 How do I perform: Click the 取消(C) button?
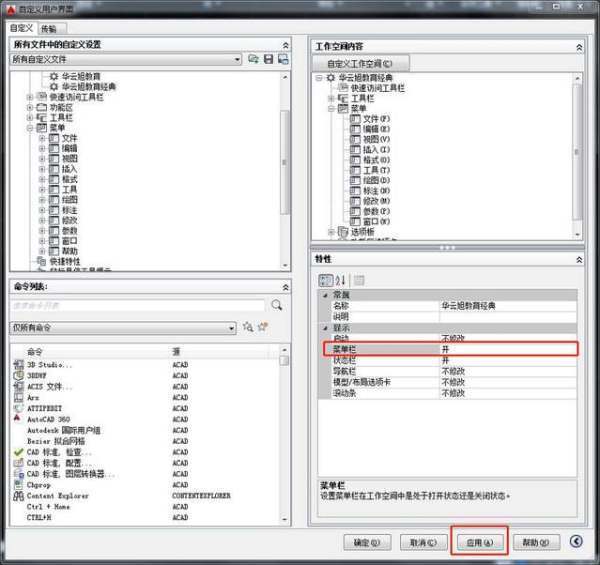click(x=423, y=542)
